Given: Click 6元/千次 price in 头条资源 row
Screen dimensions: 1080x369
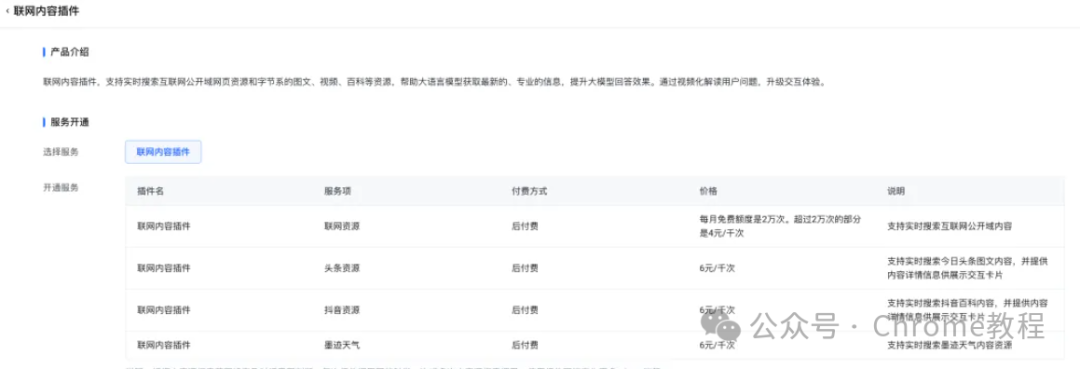Looking at the screenshot, I should 717,268.
